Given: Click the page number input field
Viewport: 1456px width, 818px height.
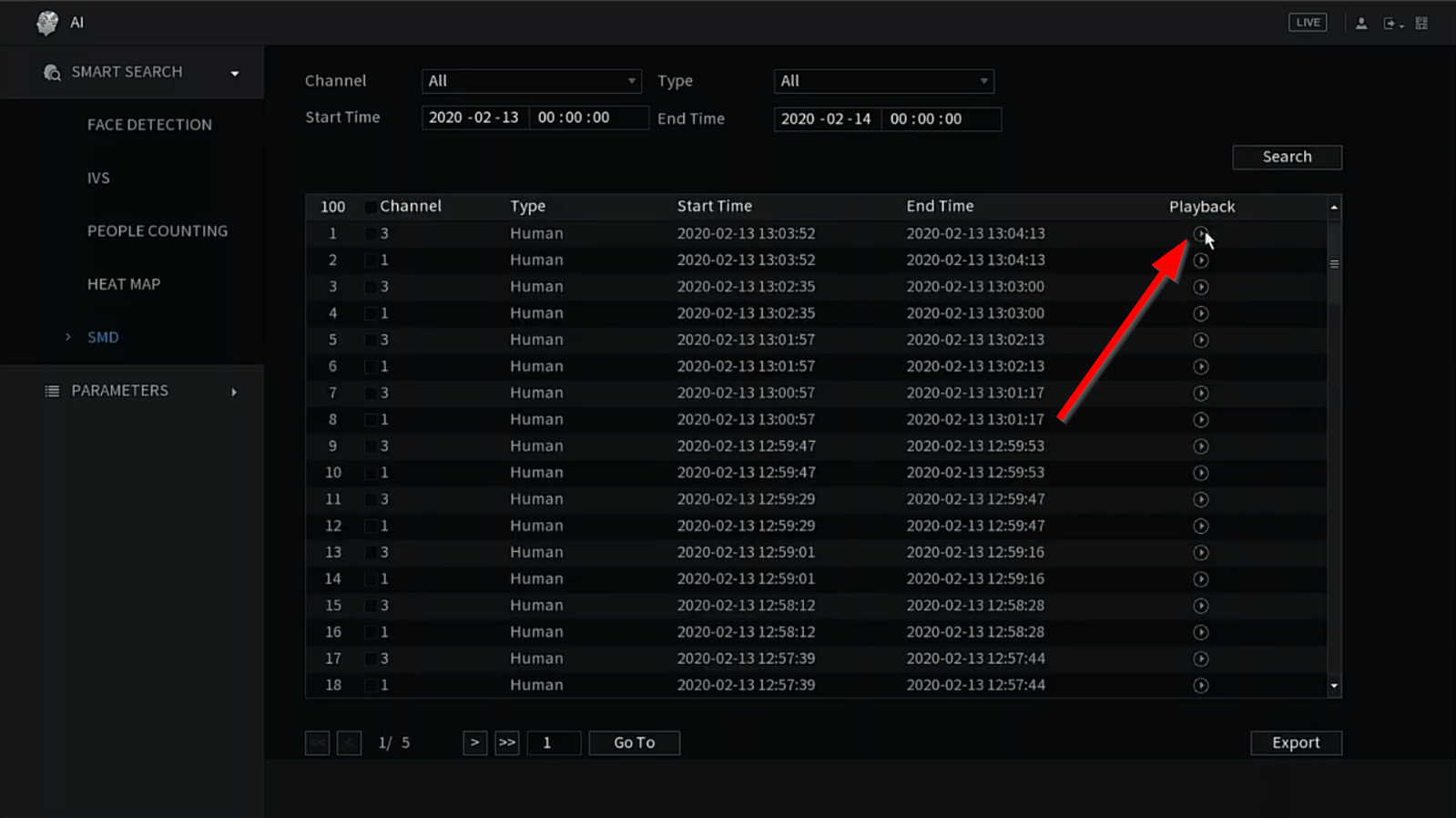Looking at the screenshot, I should pos(554,742).
